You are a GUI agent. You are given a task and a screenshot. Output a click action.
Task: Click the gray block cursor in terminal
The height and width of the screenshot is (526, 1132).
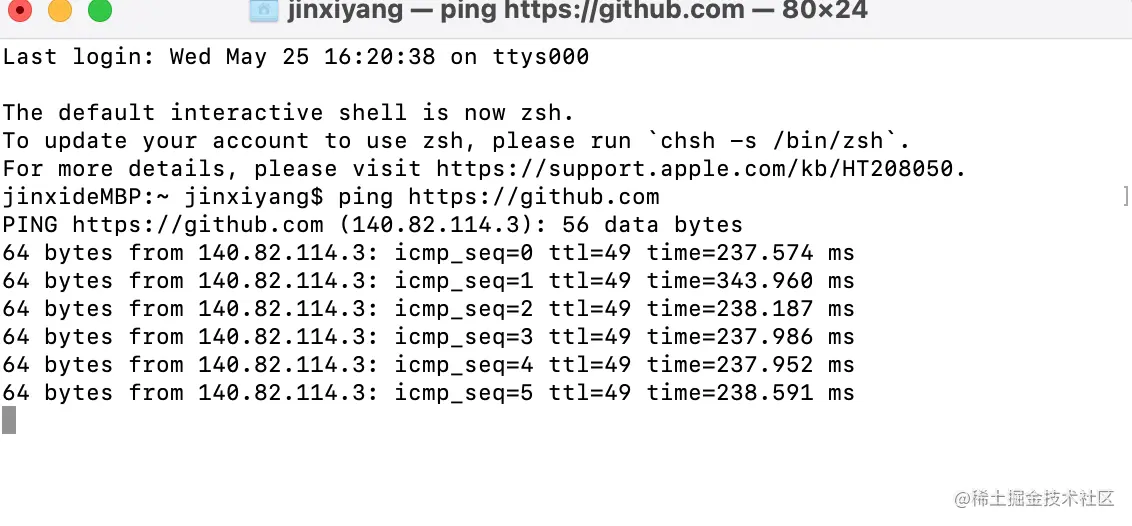[9, 420]
